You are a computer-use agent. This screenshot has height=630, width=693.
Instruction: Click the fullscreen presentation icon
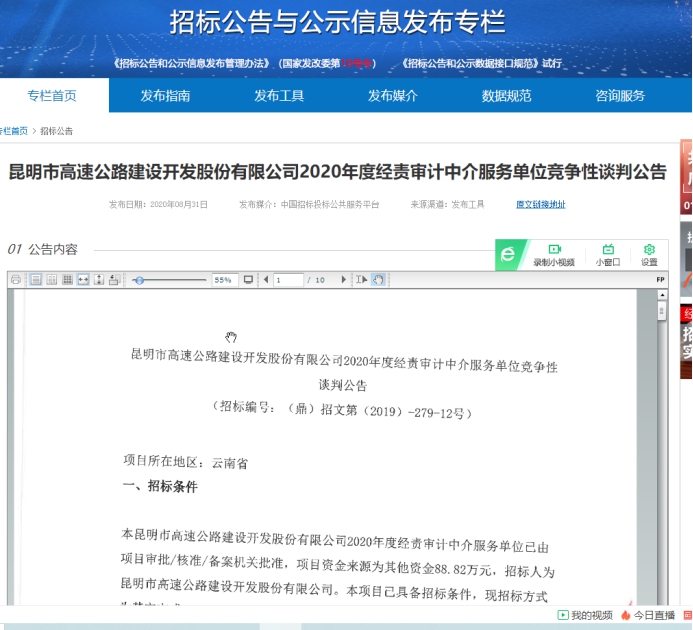248,280
